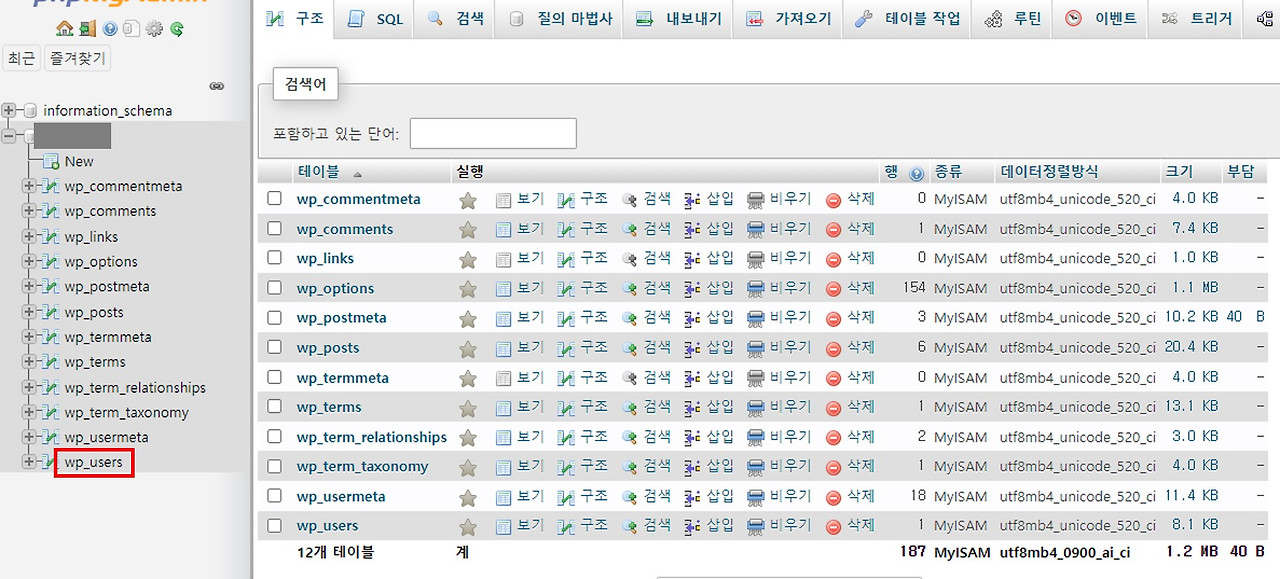Expand the information_schema database node
The image size is (1280, 579).
tap(10, 110)
